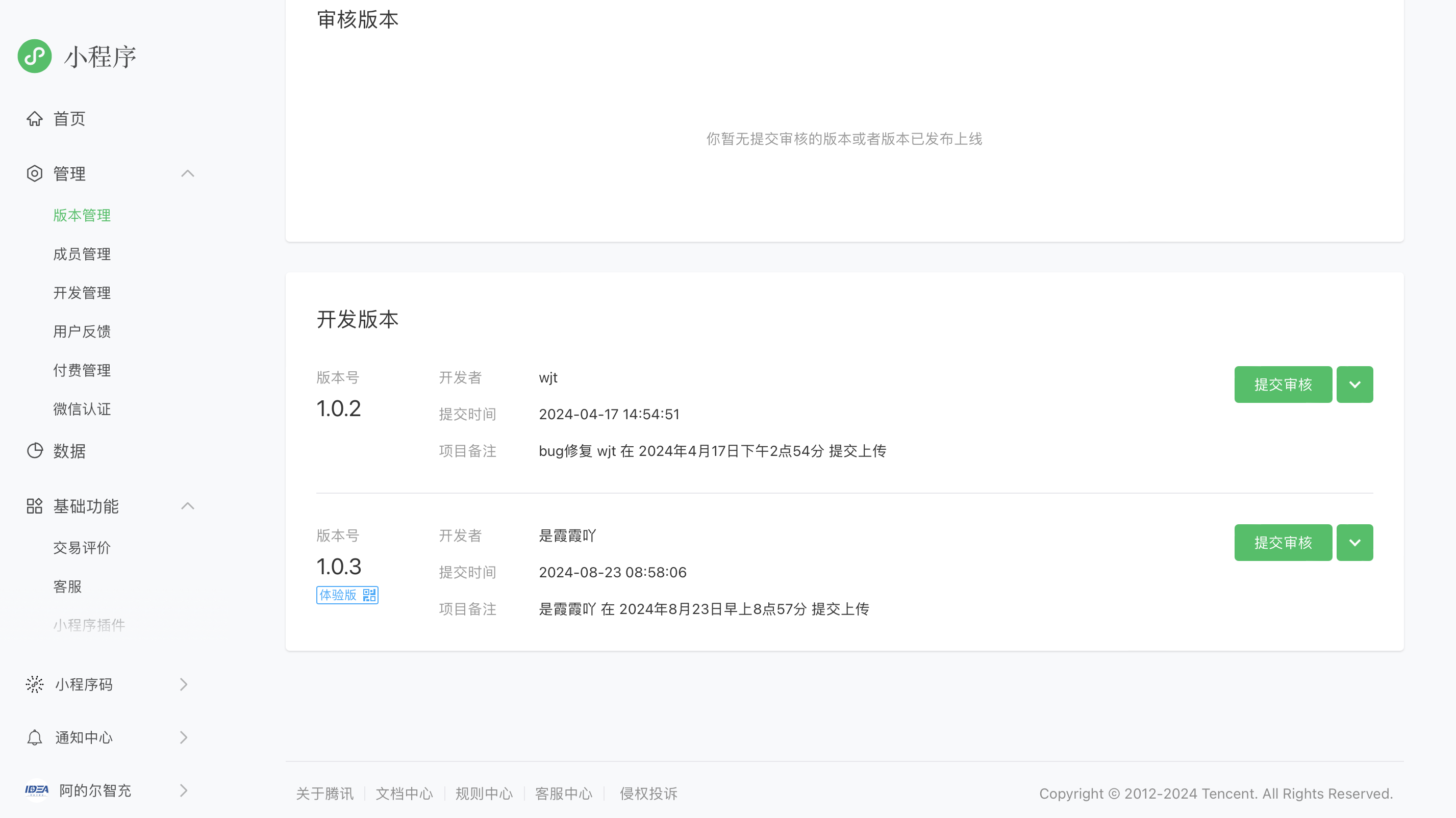Collapse the 基础功能 menu section

click(x=188, y=506)
